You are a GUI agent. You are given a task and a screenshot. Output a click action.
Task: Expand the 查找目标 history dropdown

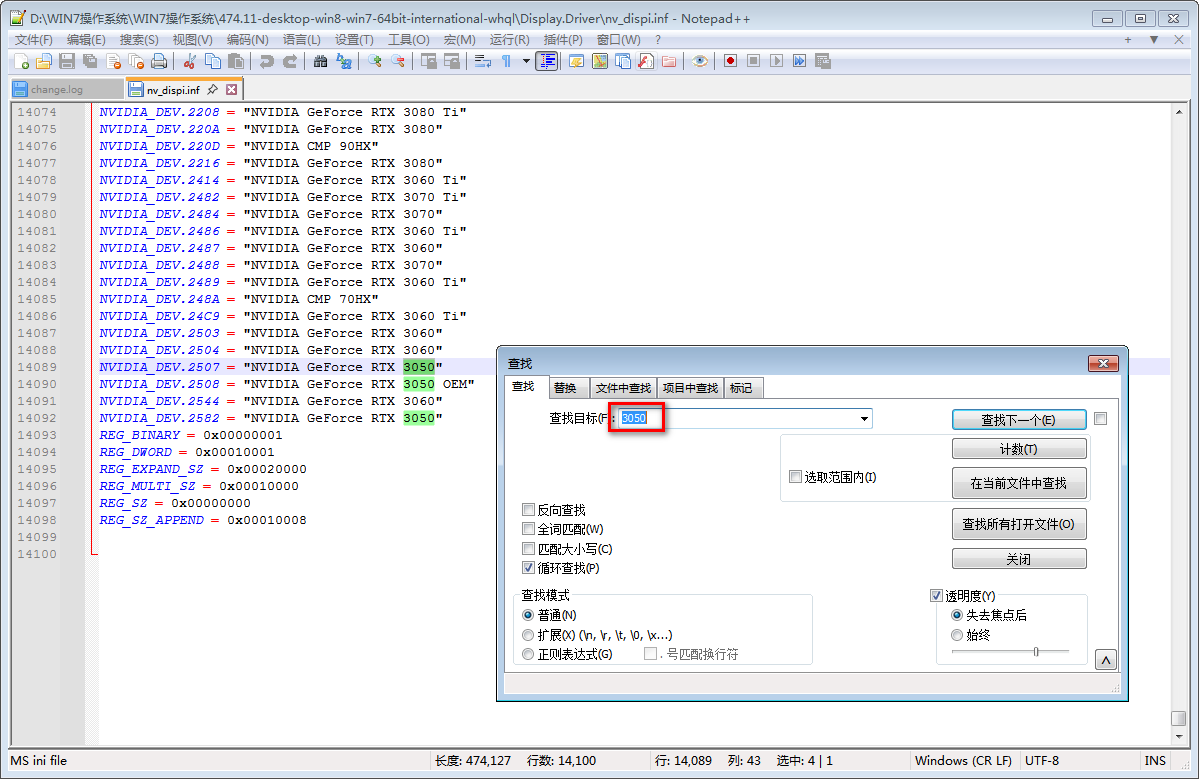[x=864, y=419]
